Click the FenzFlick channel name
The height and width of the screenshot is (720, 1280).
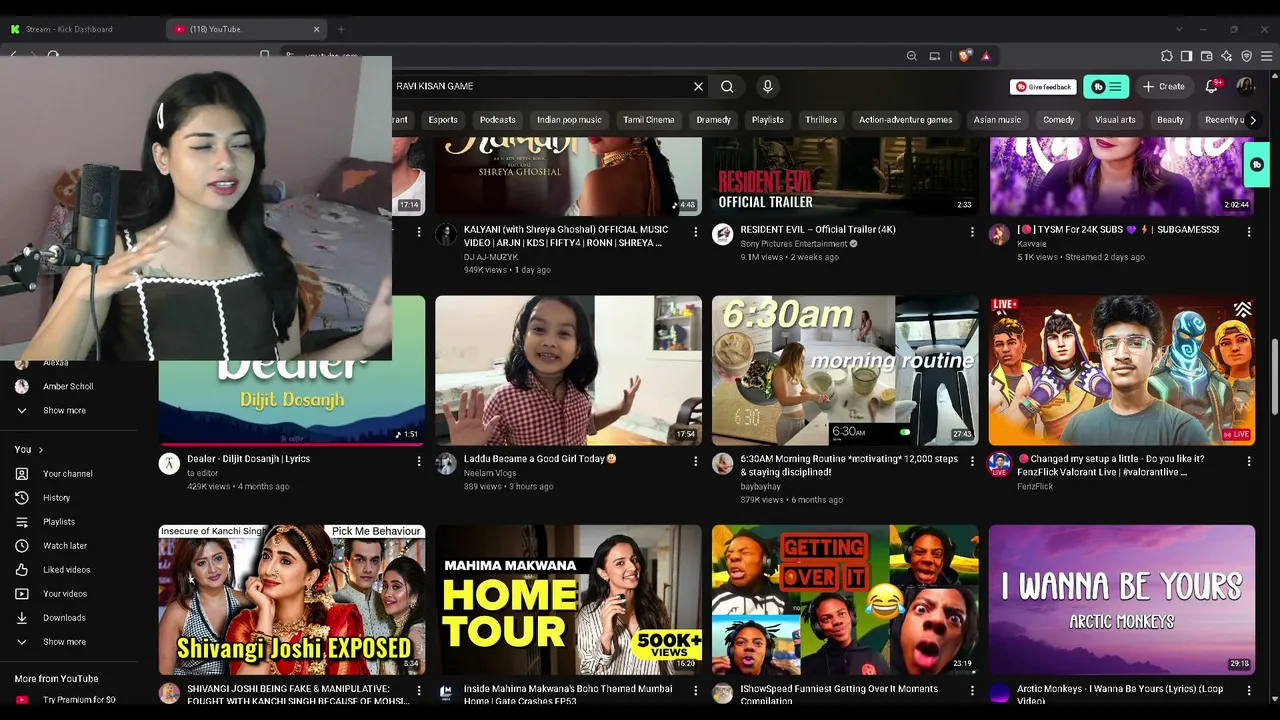pos(1035,486)
